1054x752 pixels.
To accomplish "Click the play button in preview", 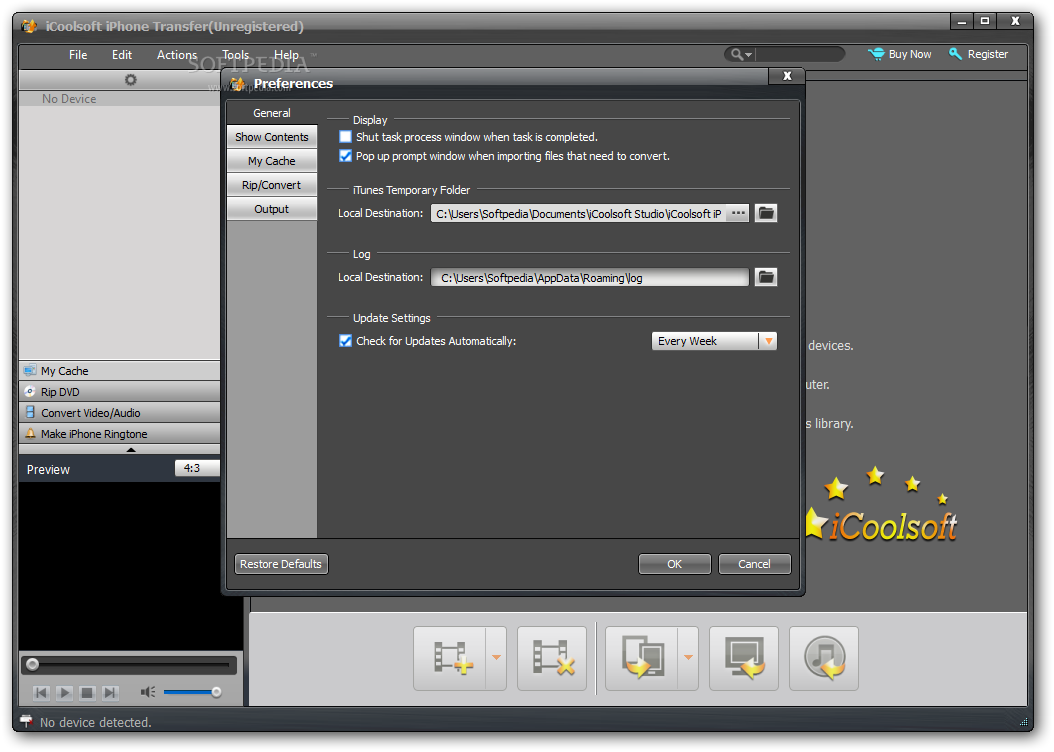I will 65,692.
